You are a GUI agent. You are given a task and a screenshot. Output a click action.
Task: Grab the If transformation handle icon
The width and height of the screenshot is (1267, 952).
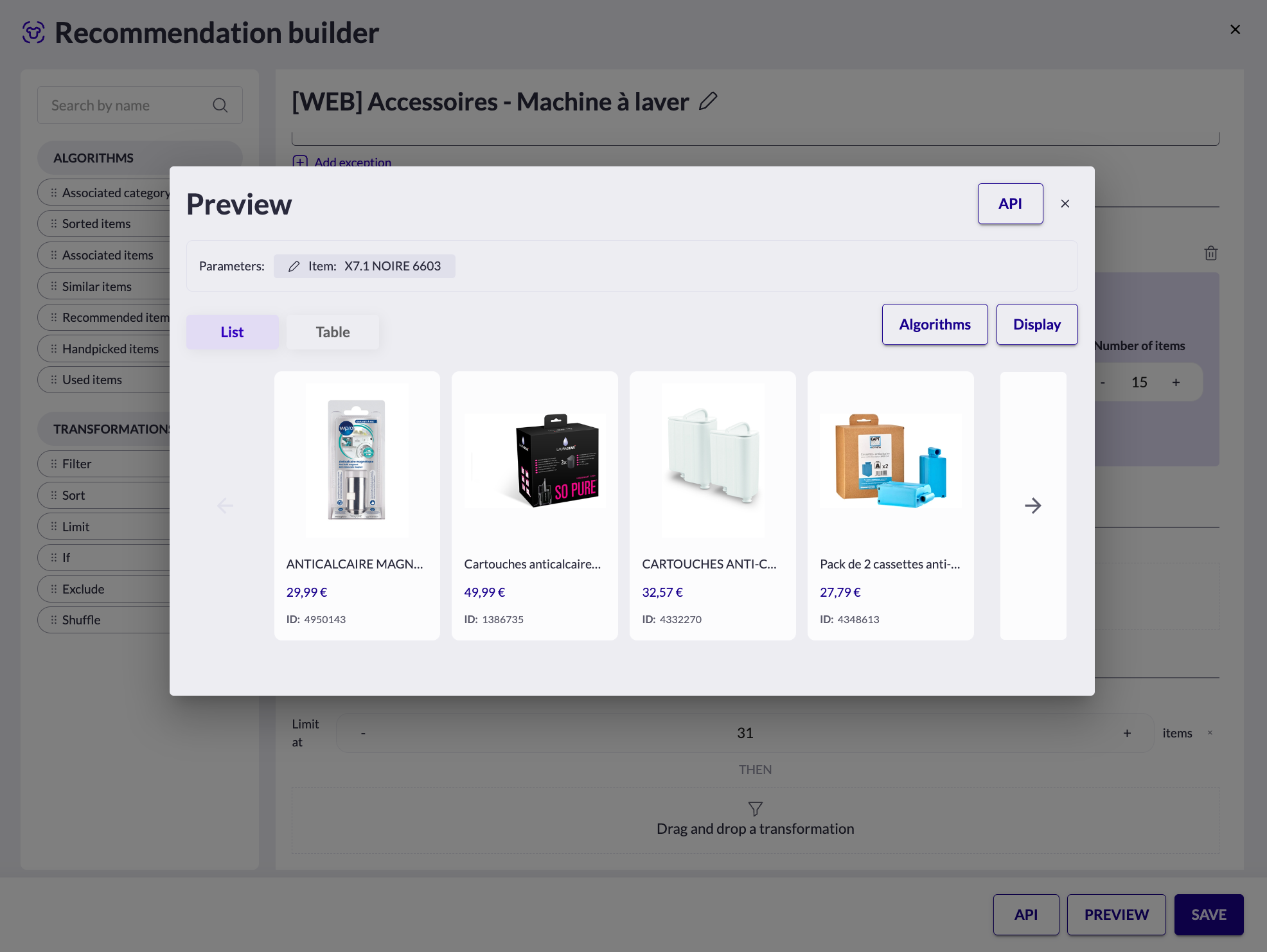click(x=54, y=558)
